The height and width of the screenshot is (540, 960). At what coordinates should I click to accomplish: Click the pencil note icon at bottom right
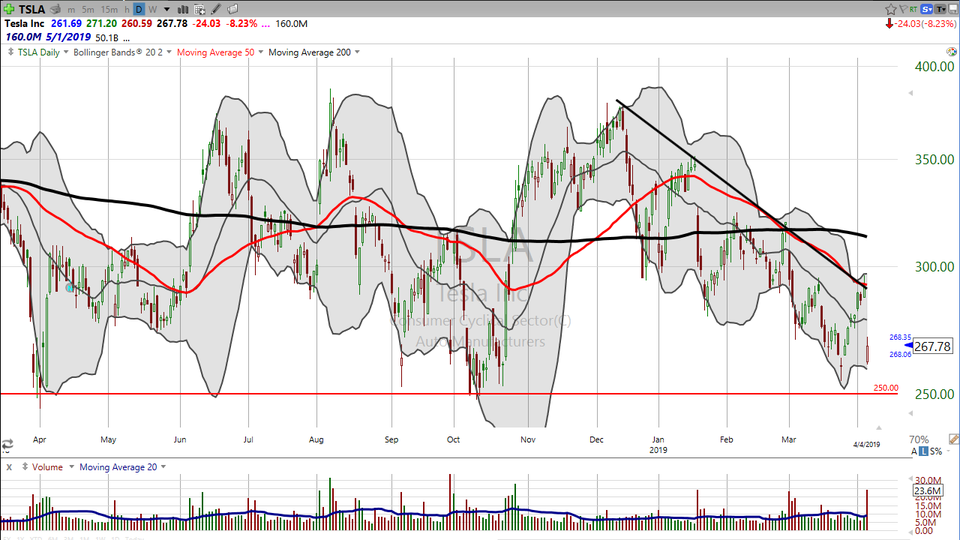(x=953, y=439)
